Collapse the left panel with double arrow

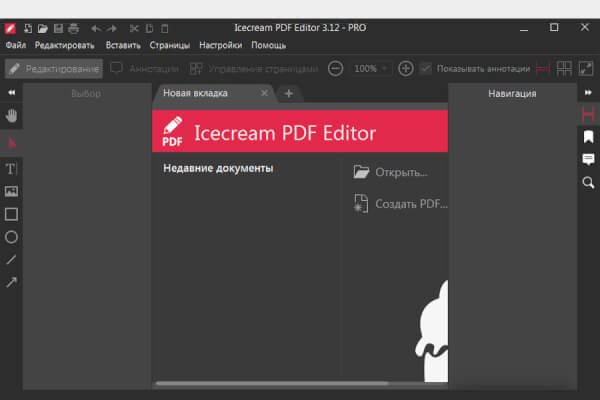[x=11, y=93]
